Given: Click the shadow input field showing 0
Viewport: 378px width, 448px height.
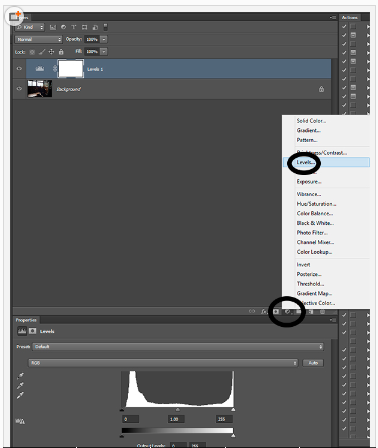Looking at the screenshot, I should (x=130, y=419).
